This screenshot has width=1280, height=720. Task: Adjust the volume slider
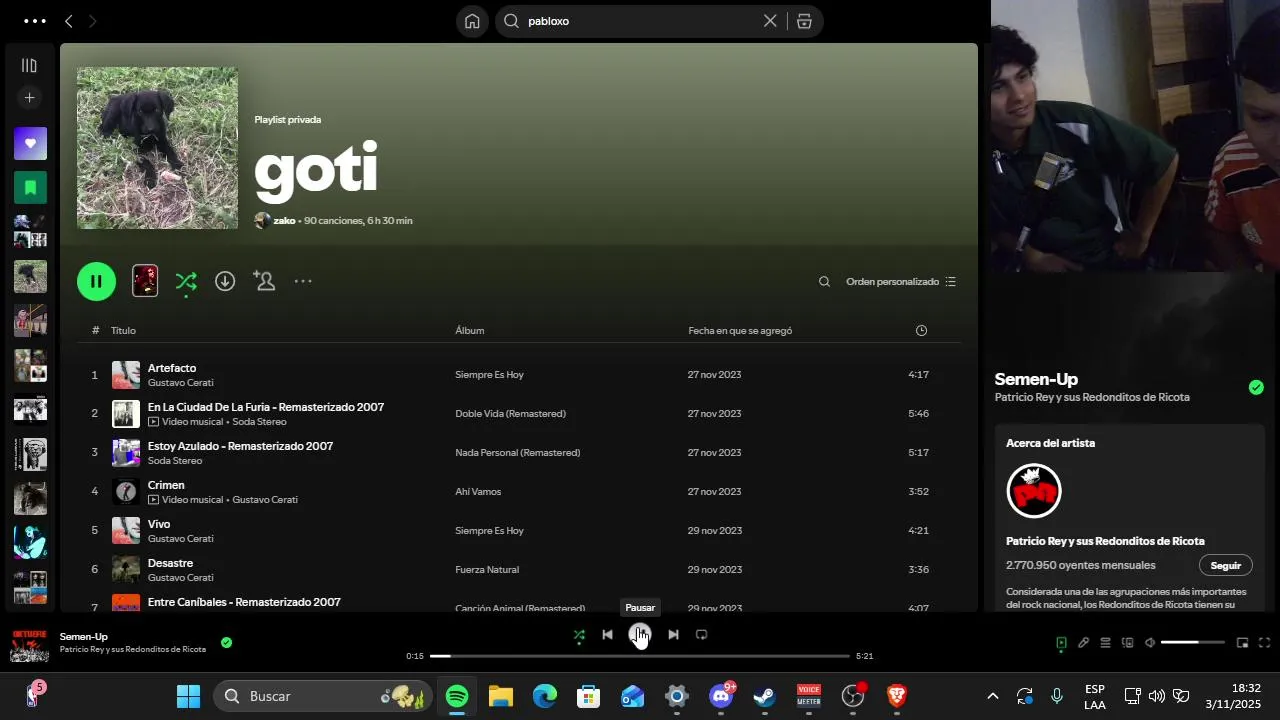(x=1193, y=643)
